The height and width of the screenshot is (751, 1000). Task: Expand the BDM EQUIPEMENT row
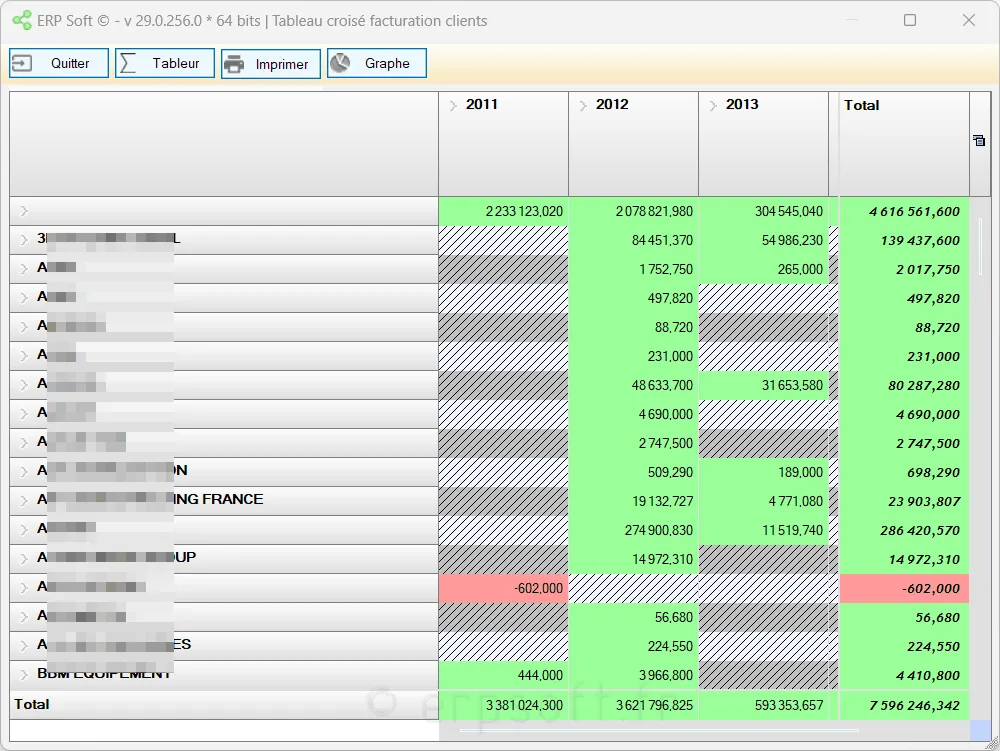(24, 675)
